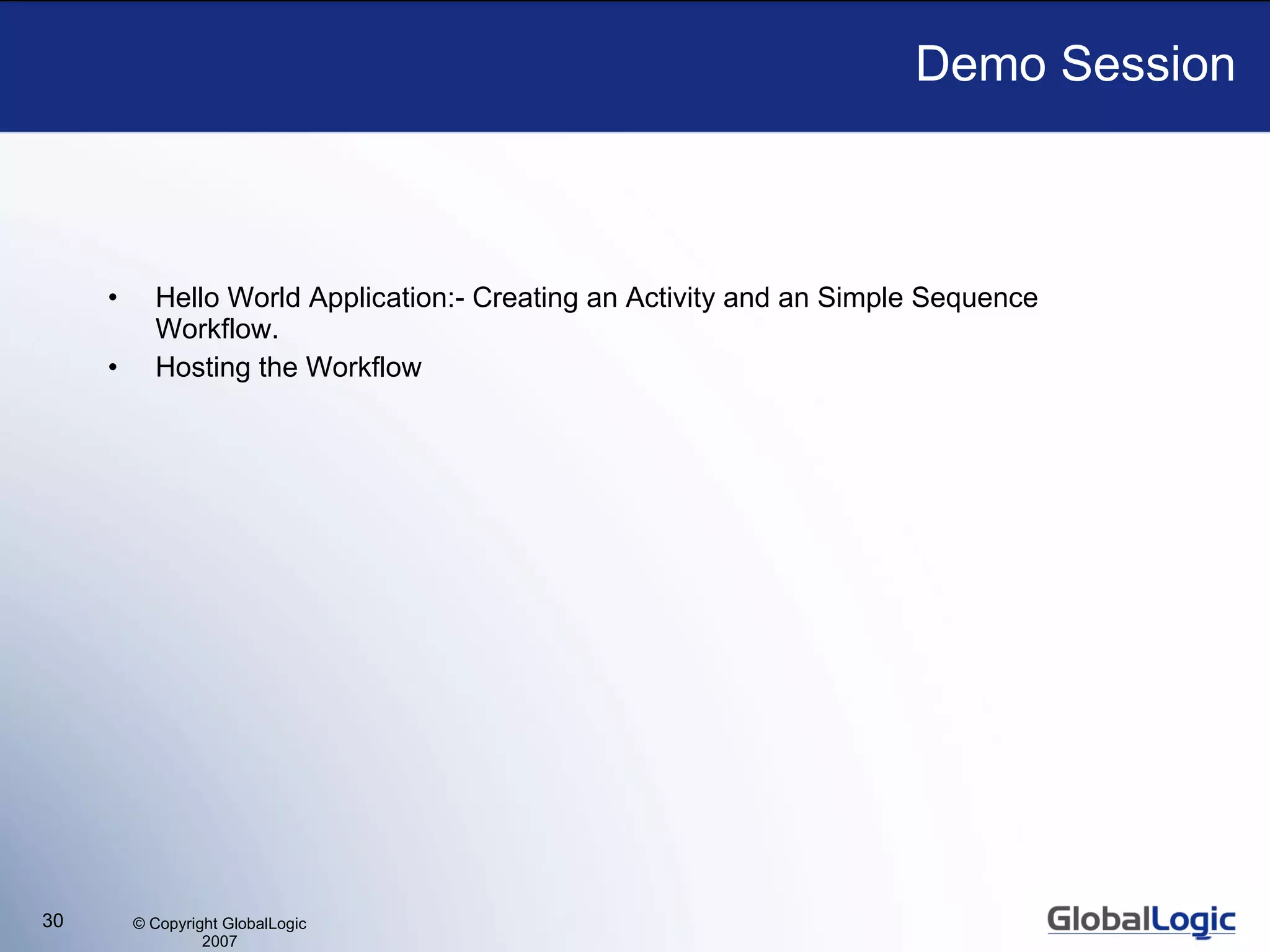Click "GlobalLogic" in the footer copyright text
Viewport: 1270px width, 952px height.
[264, 924]
